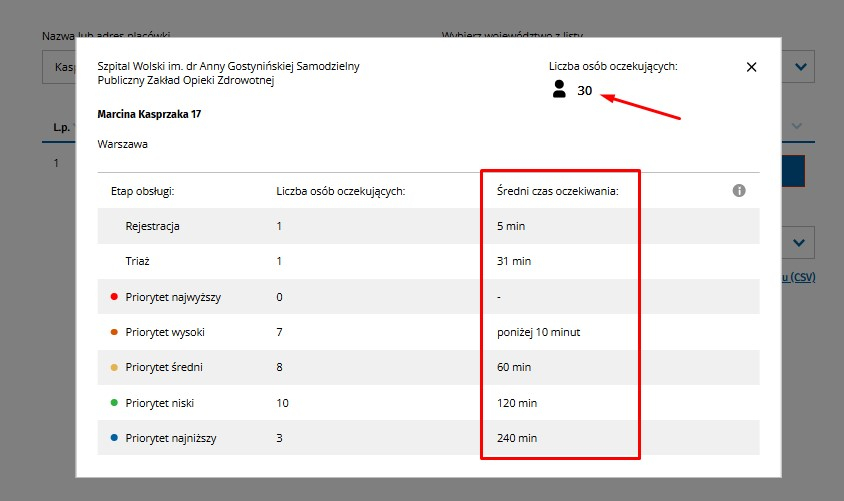Open the dropdown chevron above the CSV link
Screen dimensions: 844x501
pos(799,243)
